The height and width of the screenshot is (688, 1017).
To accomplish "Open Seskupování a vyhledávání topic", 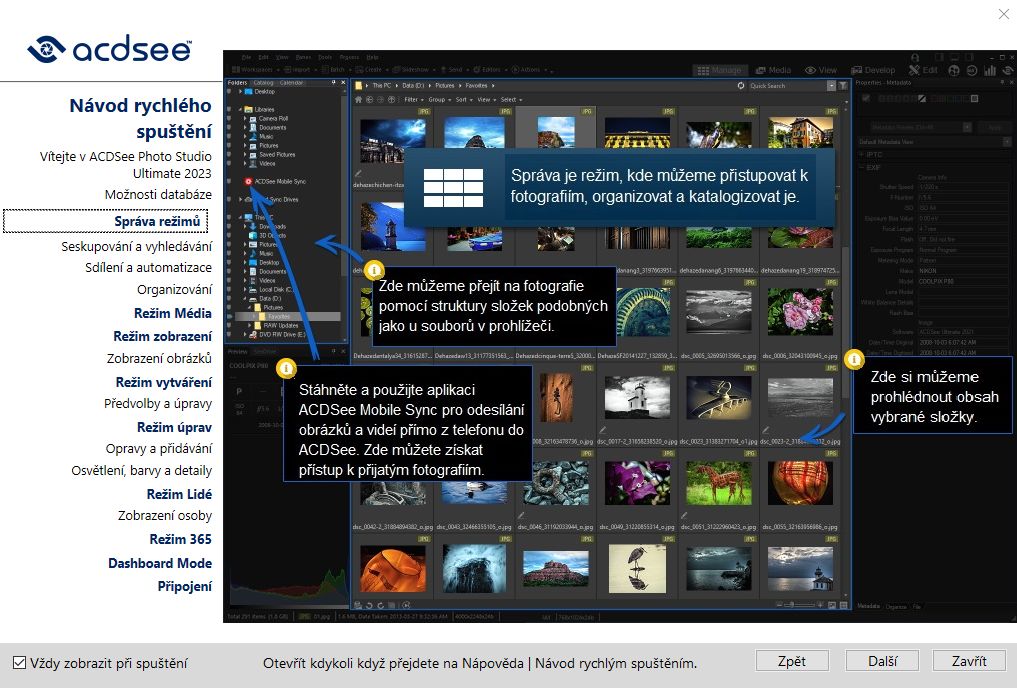I will (x=137, y=246).
